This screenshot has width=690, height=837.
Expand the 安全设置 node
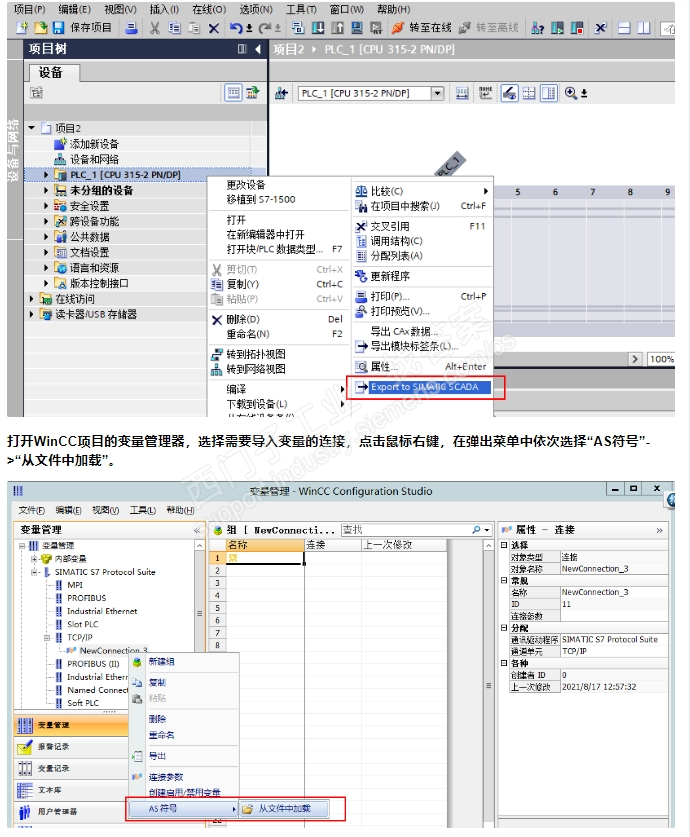46,206
